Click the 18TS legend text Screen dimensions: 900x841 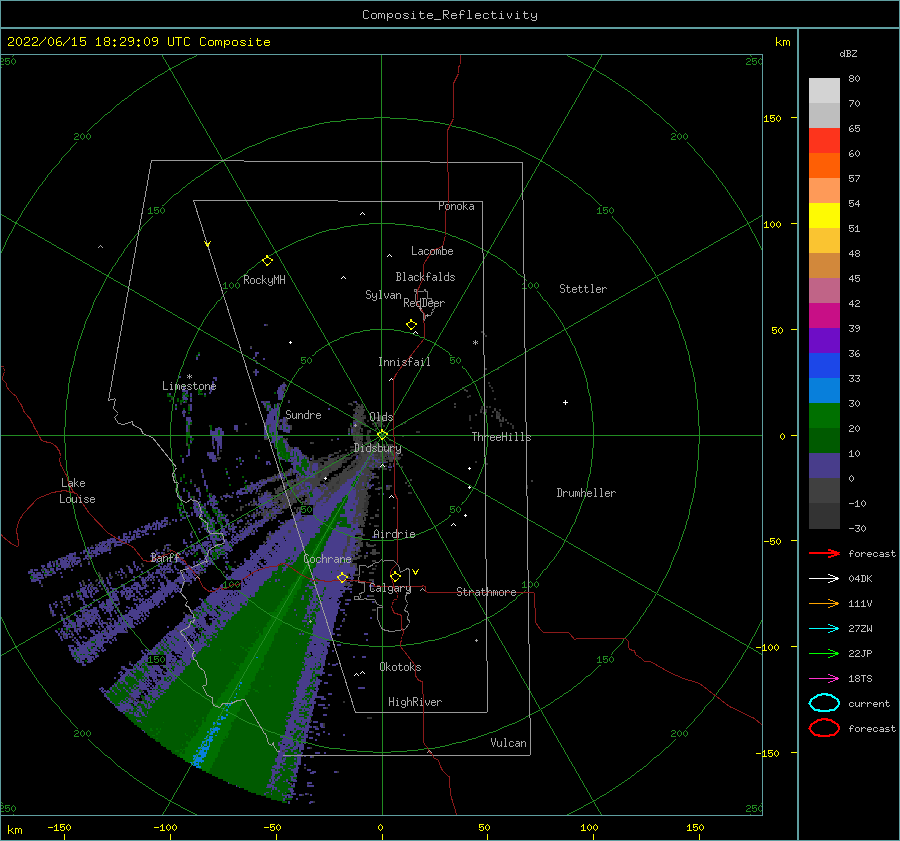[860, 679]
